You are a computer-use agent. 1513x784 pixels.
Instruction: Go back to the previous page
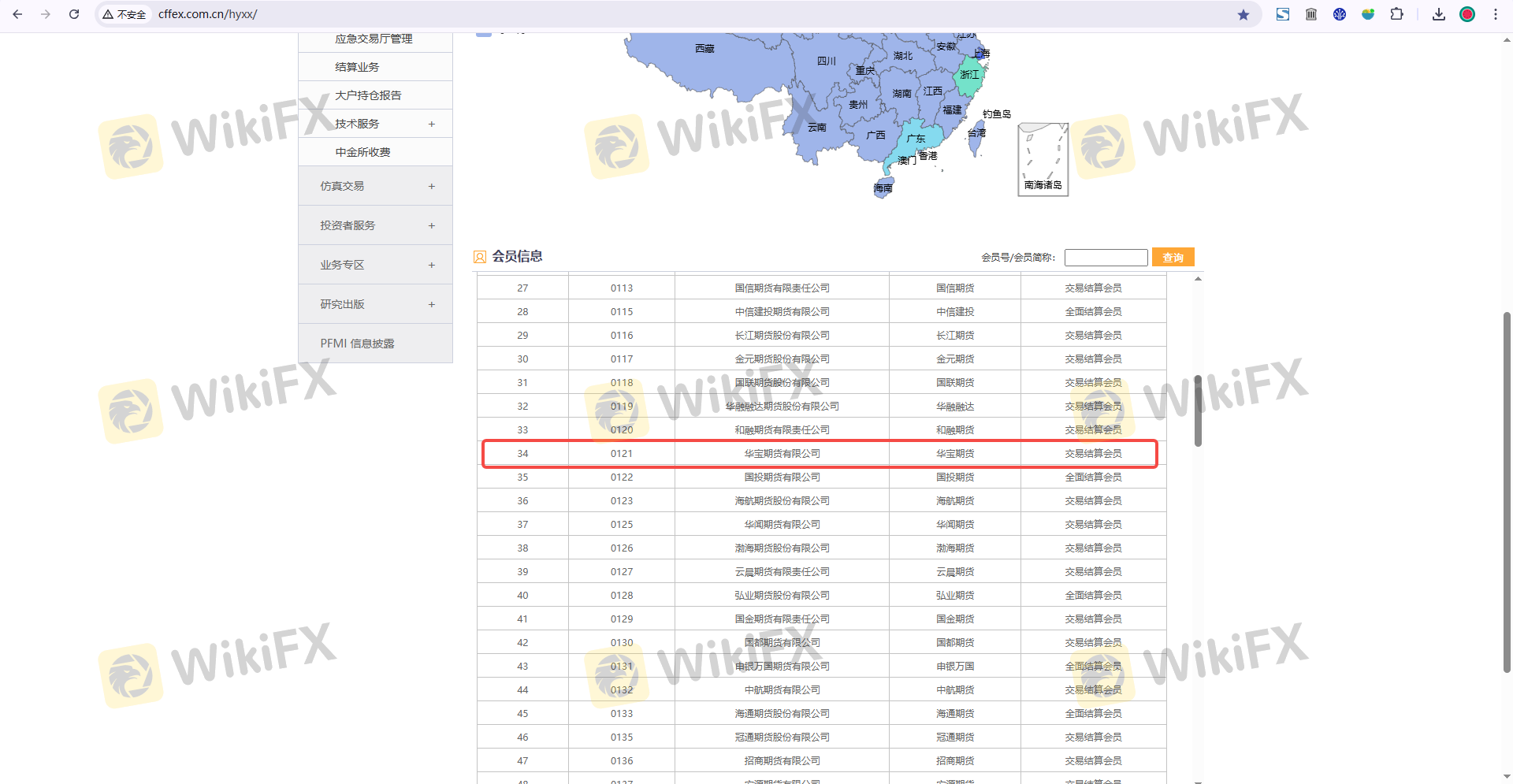[17, 14]
